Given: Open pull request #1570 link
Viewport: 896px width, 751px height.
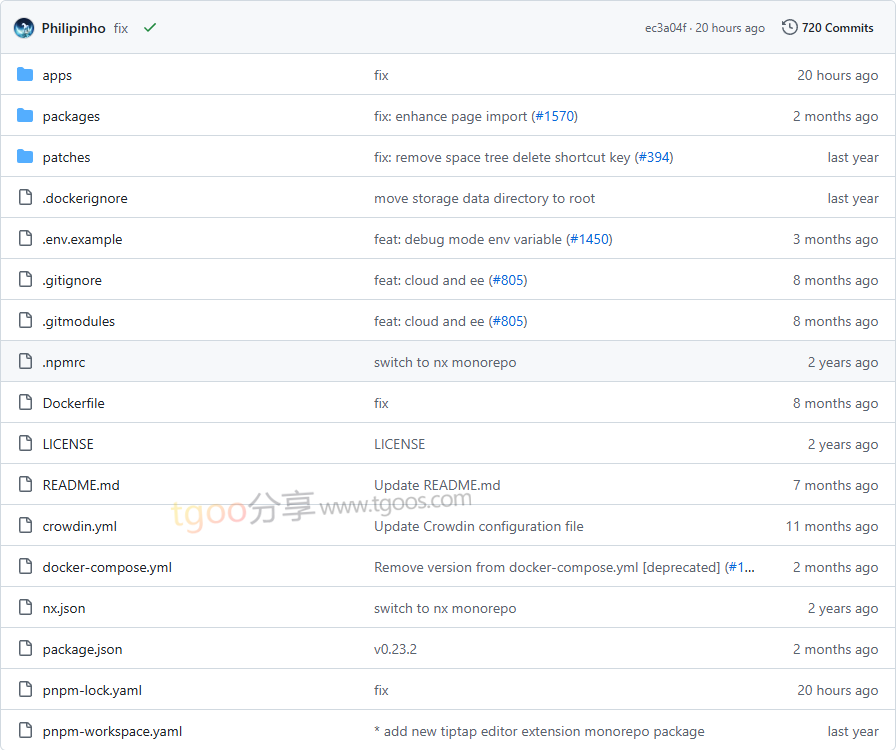Looking at the screenshot, I should click(x=554, y=116).
